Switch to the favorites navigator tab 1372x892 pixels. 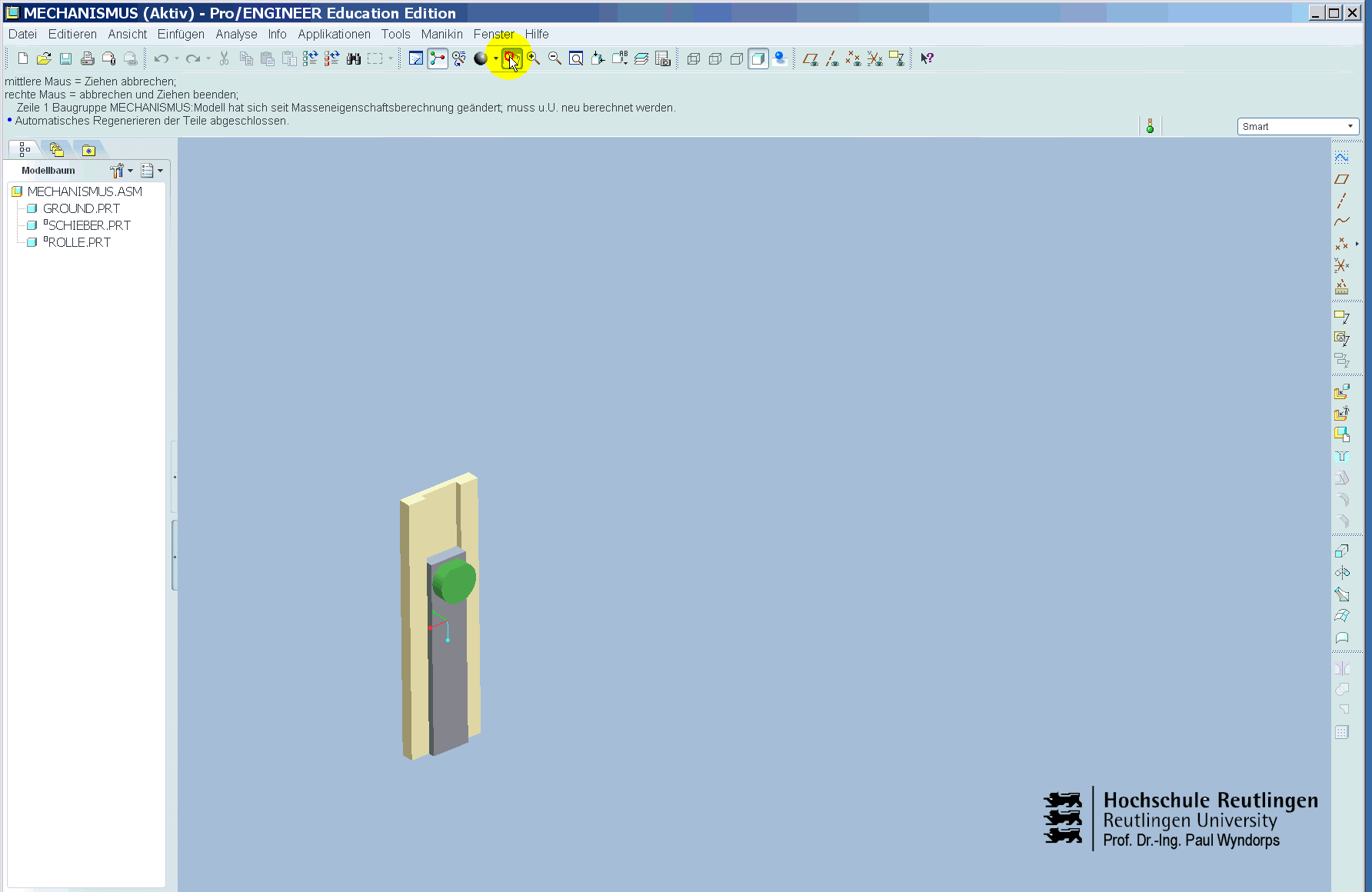click(x=88, y=149)
